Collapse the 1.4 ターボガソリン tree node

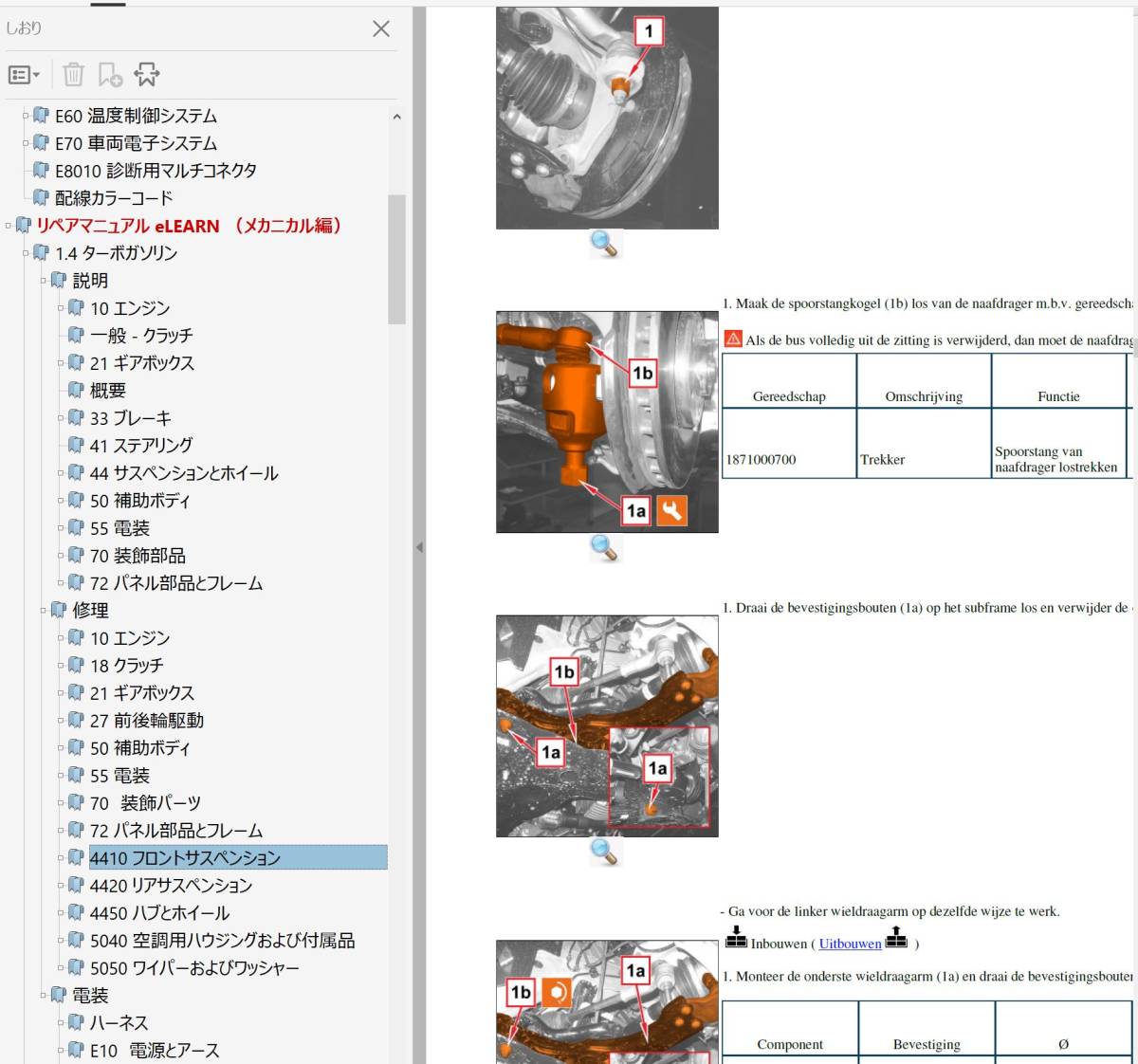27,253
